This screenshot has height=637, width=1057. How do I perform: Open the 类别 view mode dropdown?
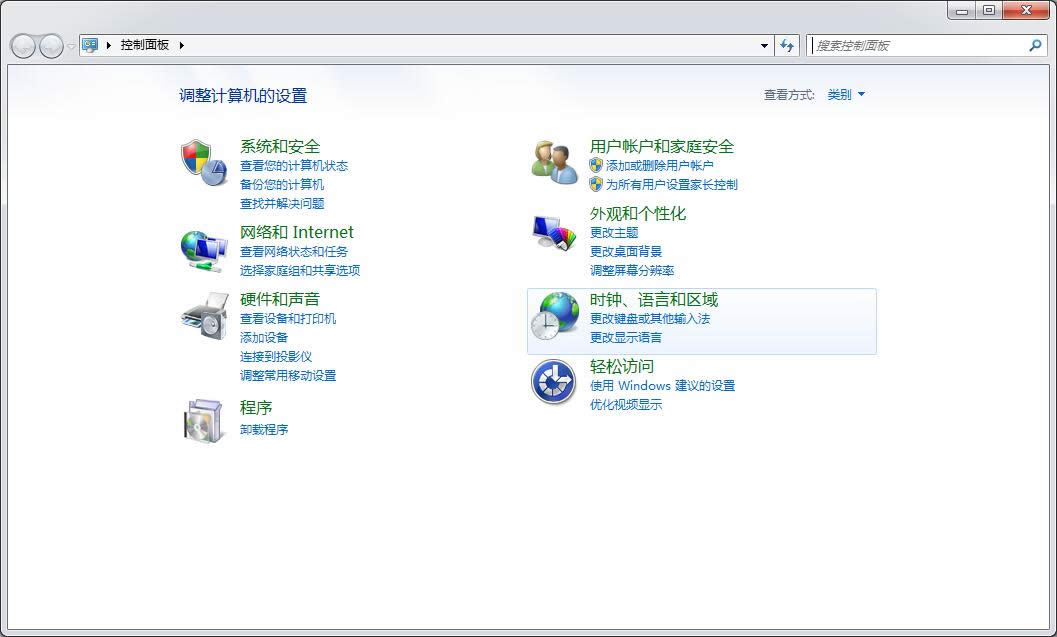845,93
